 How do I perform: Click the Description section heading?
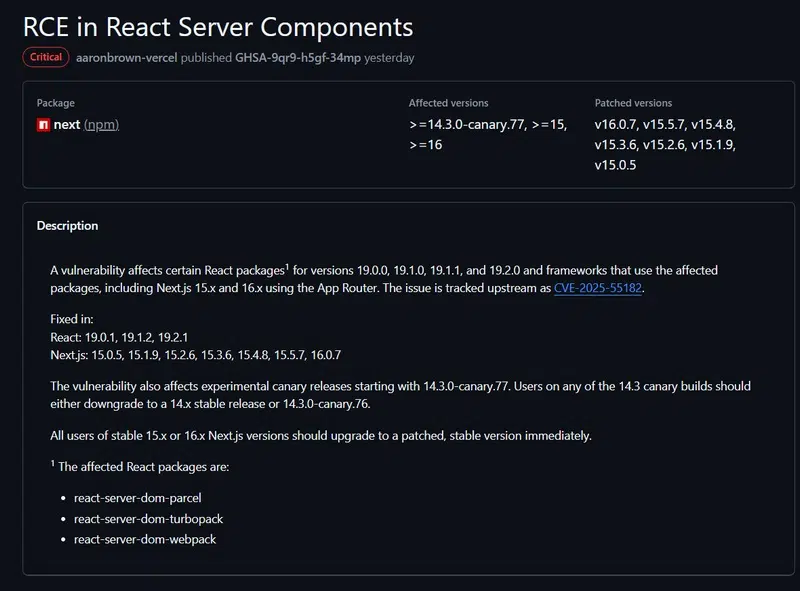[68, 225]
